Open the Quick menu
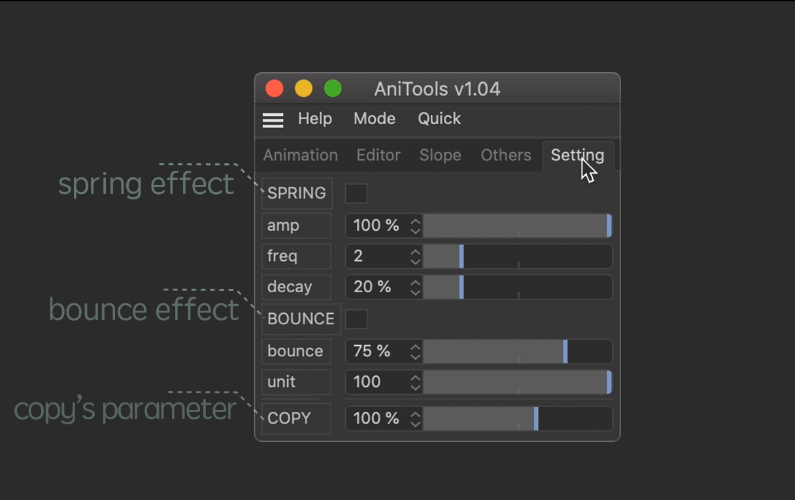Viewport: 795px width, 500px height. click(439, 119)
